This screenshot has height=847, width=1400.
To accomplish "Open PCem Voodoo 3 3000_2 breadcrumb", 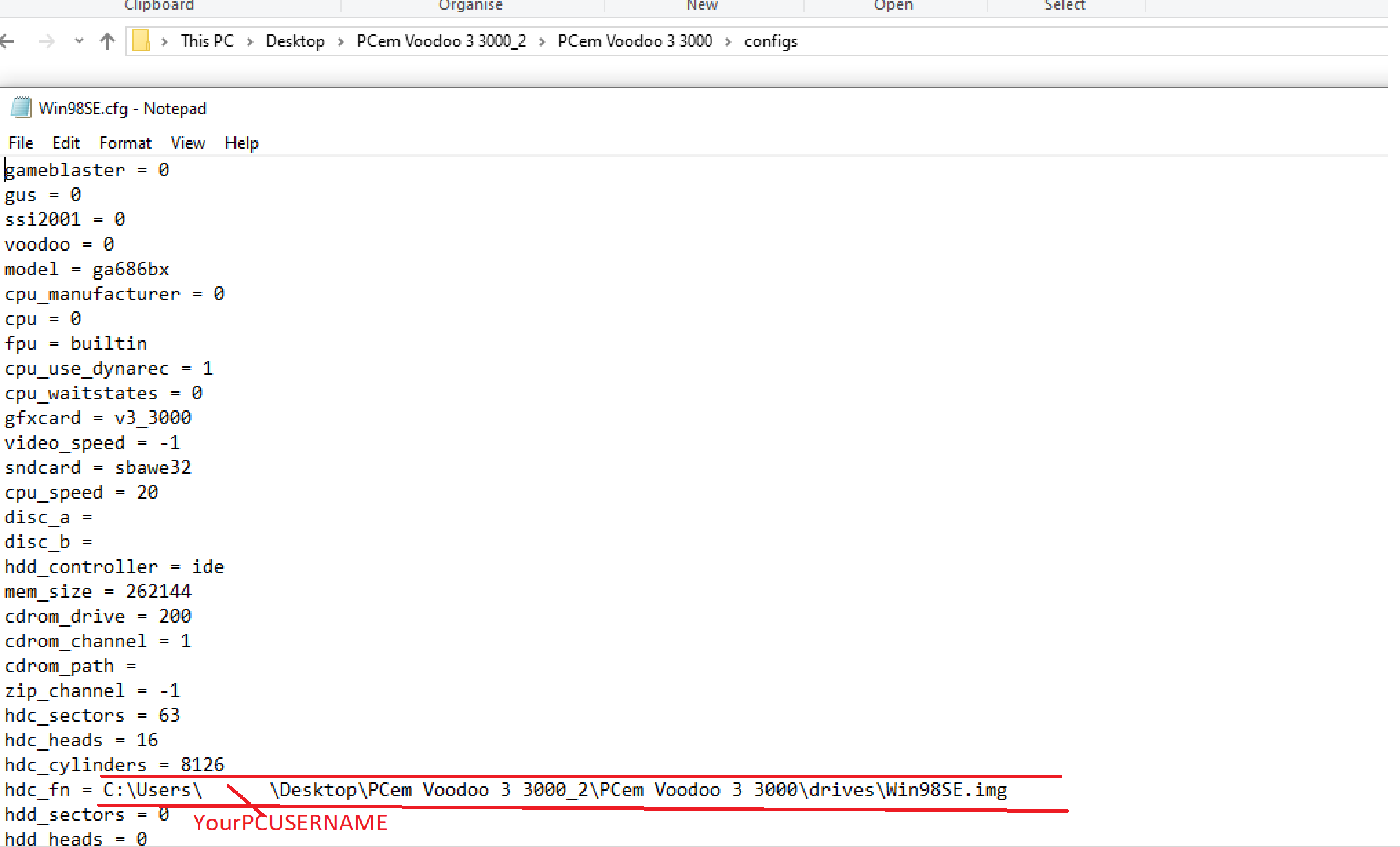I will coord(441,41).
